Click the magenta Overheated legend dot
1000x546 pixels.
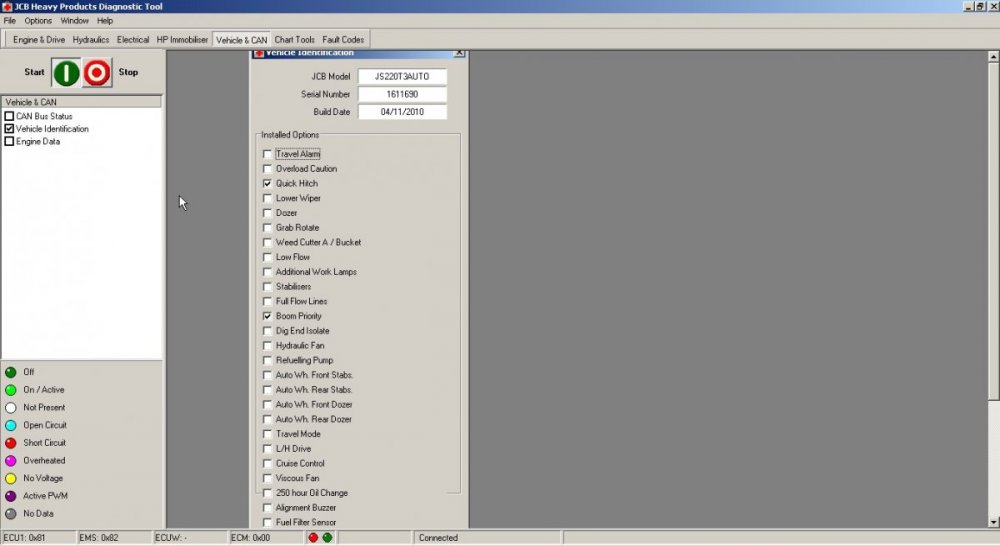pyautogui.click(x=11, y=461)
